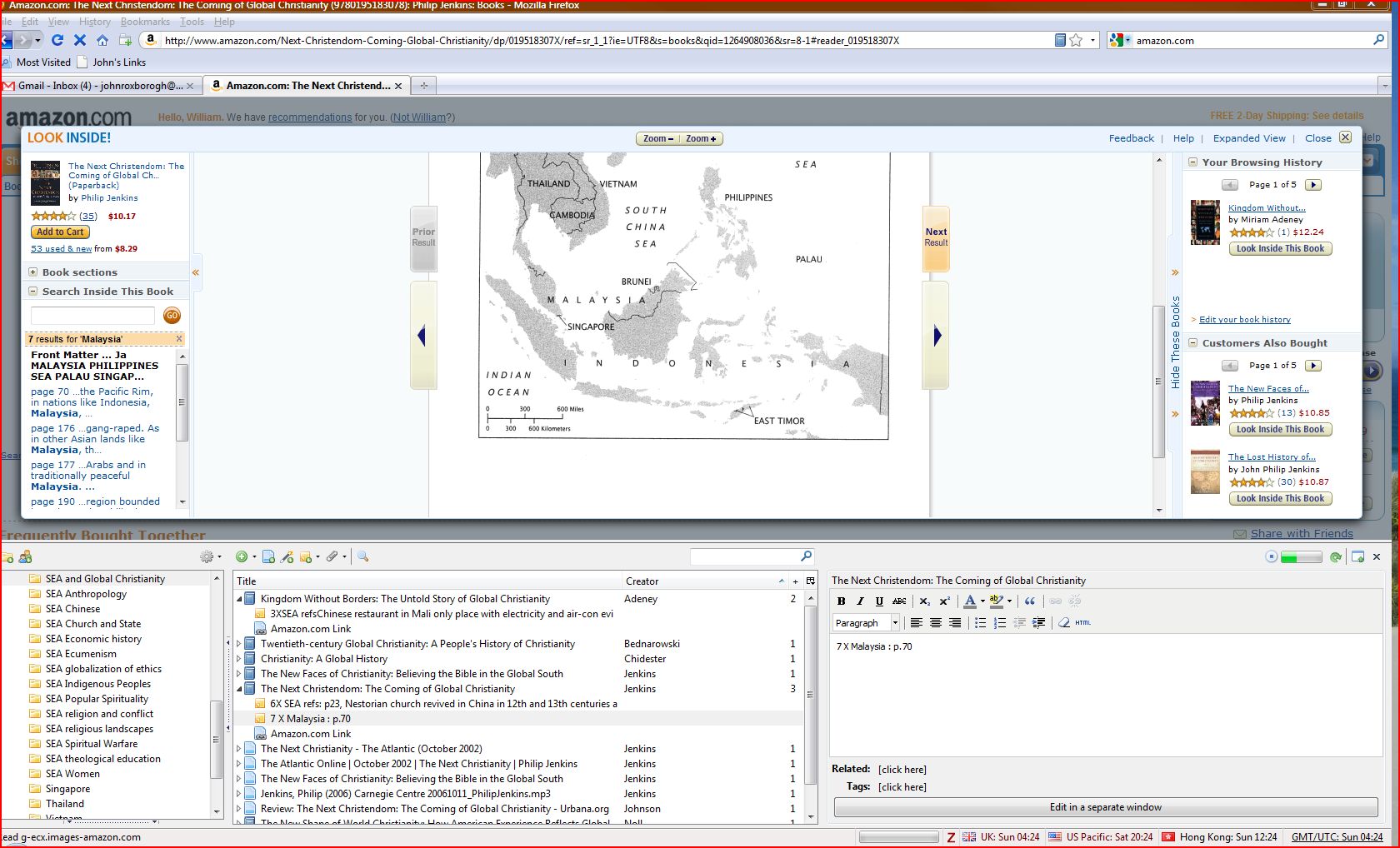Click the Zotero attachment paperclip icon
The height and width of the screenshot is (848, 1400).
(331, 556)
